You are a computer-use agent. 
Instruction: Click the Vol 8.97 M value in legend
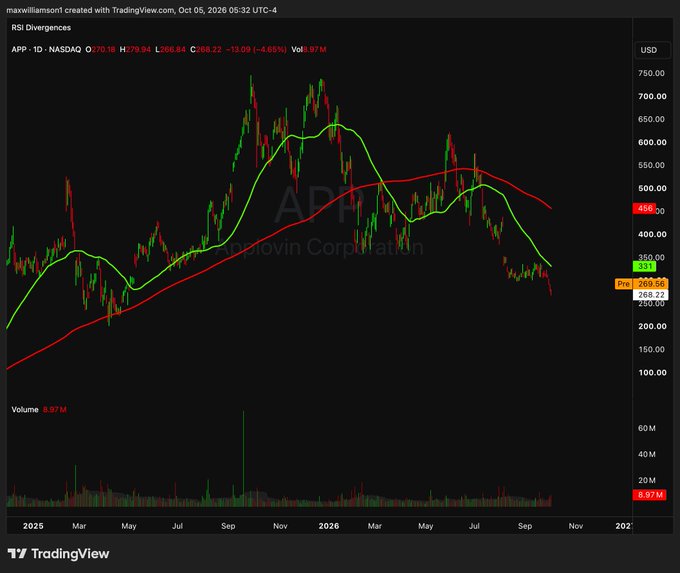pos(308,49)
